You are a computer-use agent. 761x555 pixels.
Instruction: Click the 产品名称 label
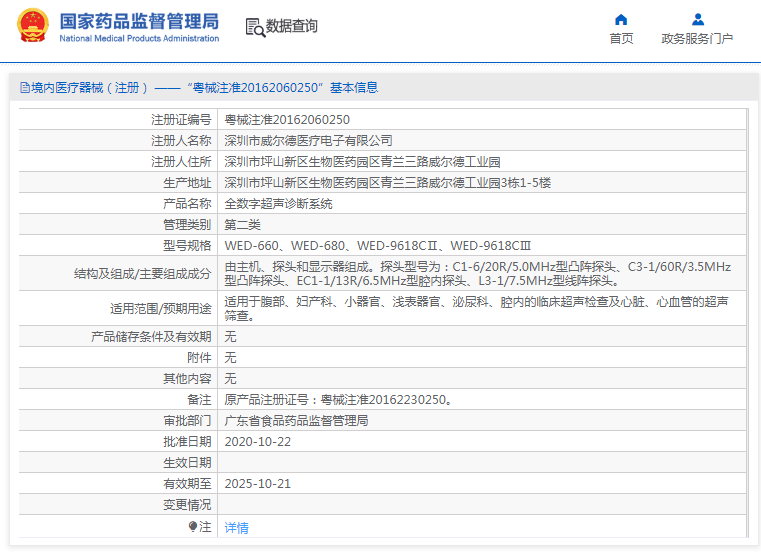coord(187,204)
